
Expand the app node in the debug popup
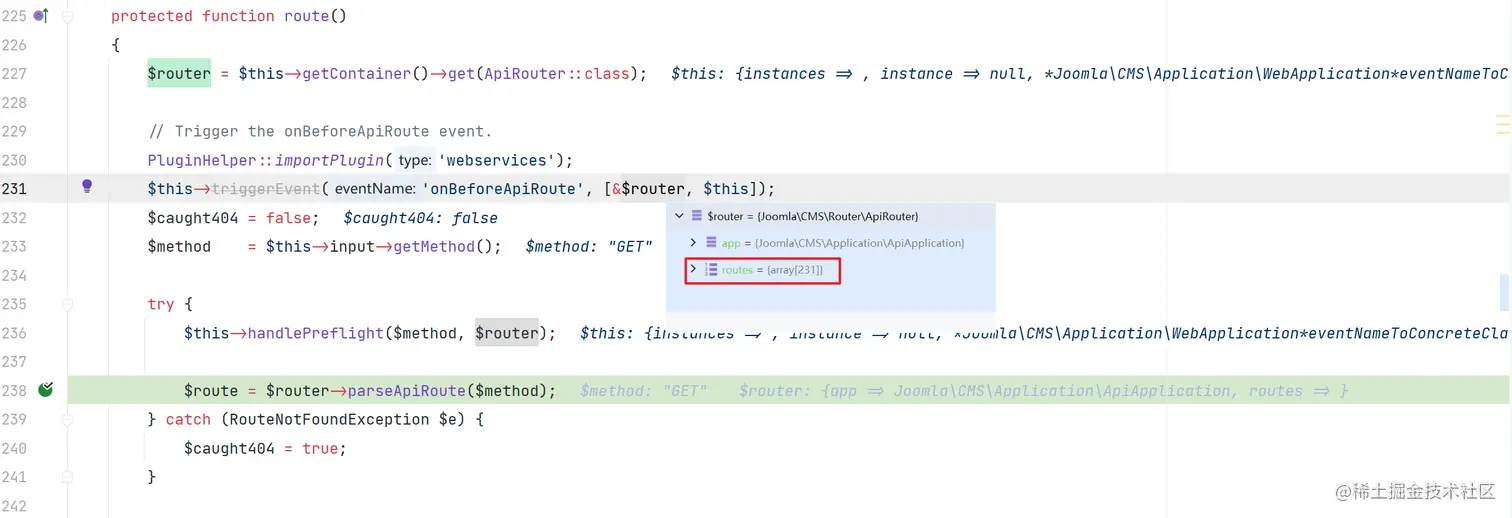[x=694, y=243]
